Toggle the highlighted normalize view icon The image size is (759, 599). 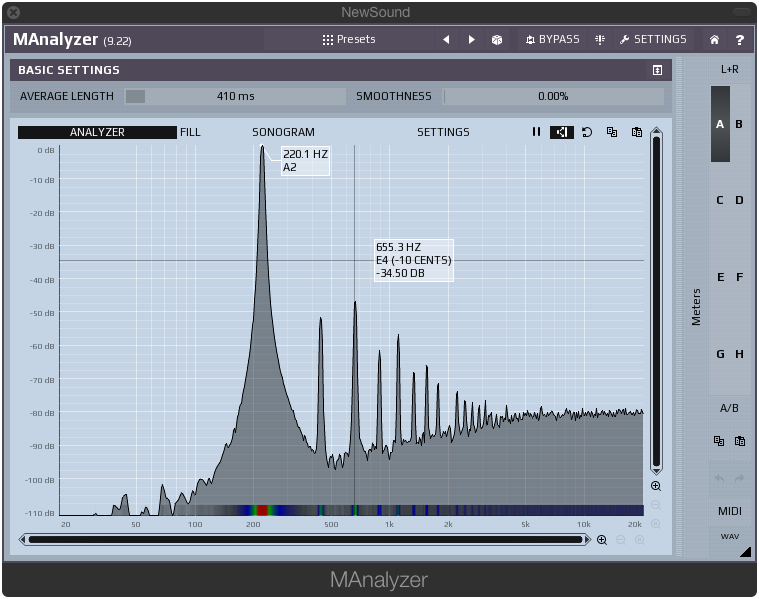tap(562, 132)
